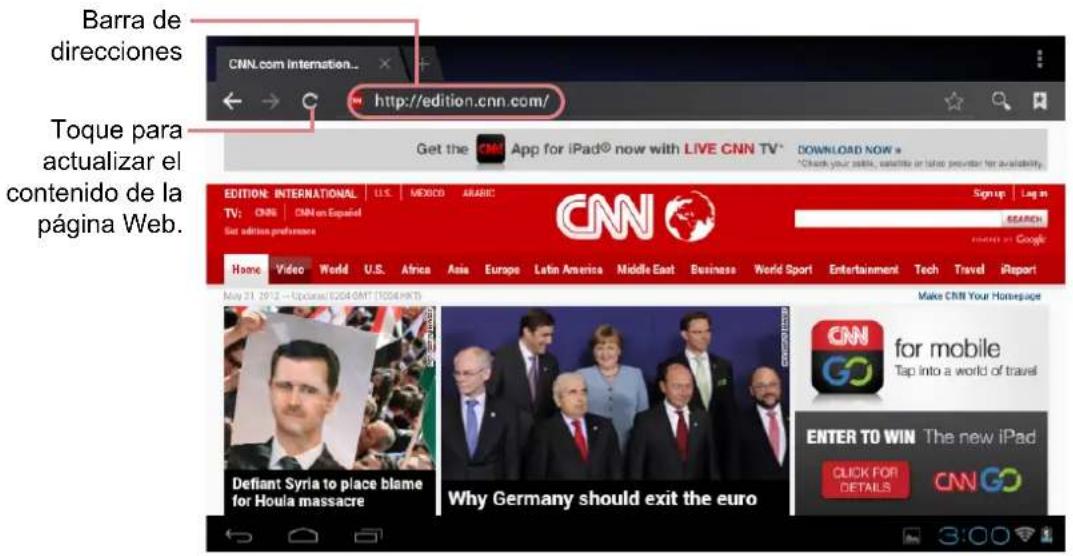The image size is (1073, 556).
Task: Click the globe icon beside CNN logo
Action: click(x=690, y=216)
